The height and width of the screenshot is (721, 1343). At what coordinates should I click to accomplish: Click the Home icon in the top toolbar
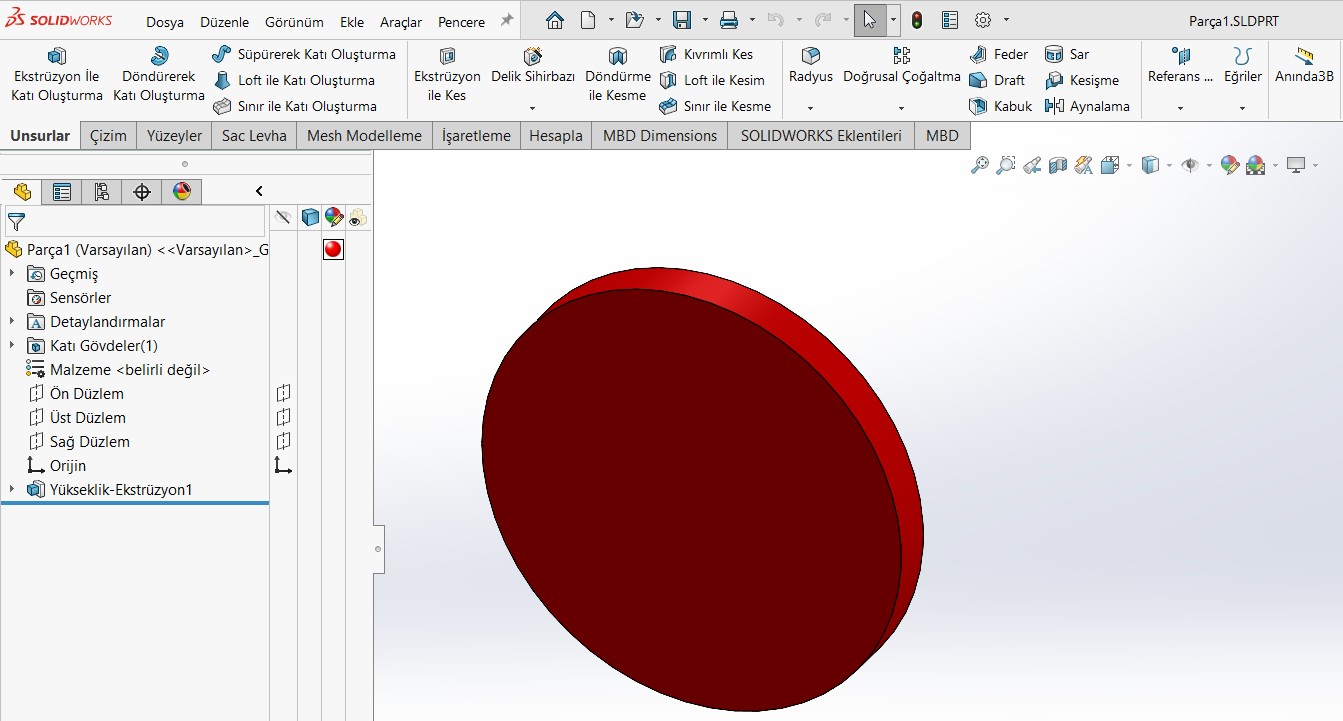555,20
